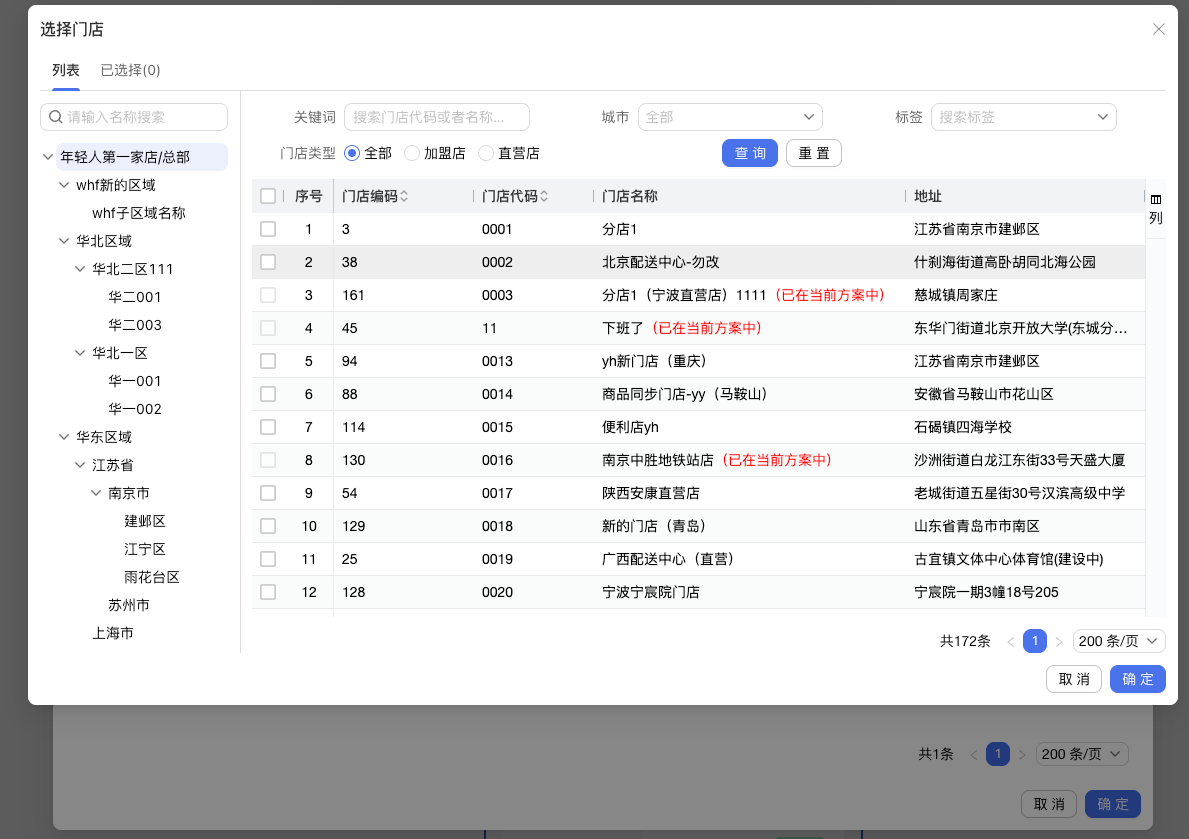Open the 城市 dropdown

729,117
